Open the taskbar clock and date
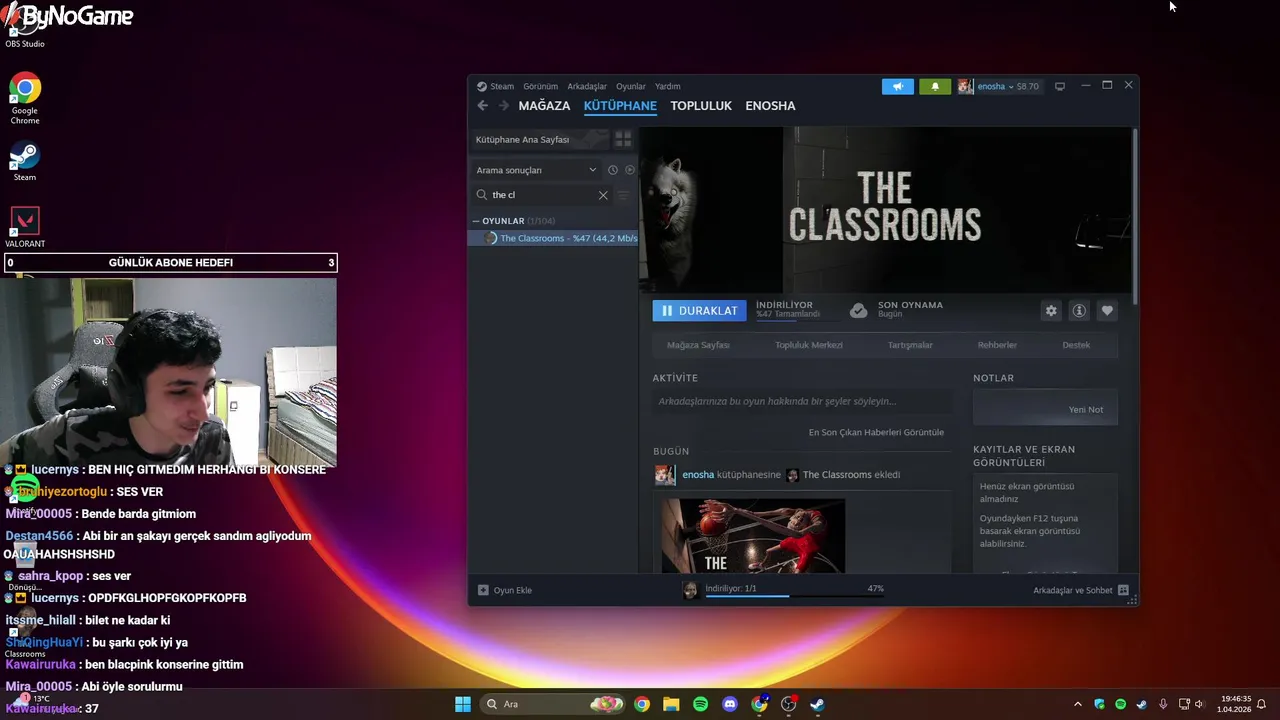The image size is (1280, 720). click(x=1235, y=704)
